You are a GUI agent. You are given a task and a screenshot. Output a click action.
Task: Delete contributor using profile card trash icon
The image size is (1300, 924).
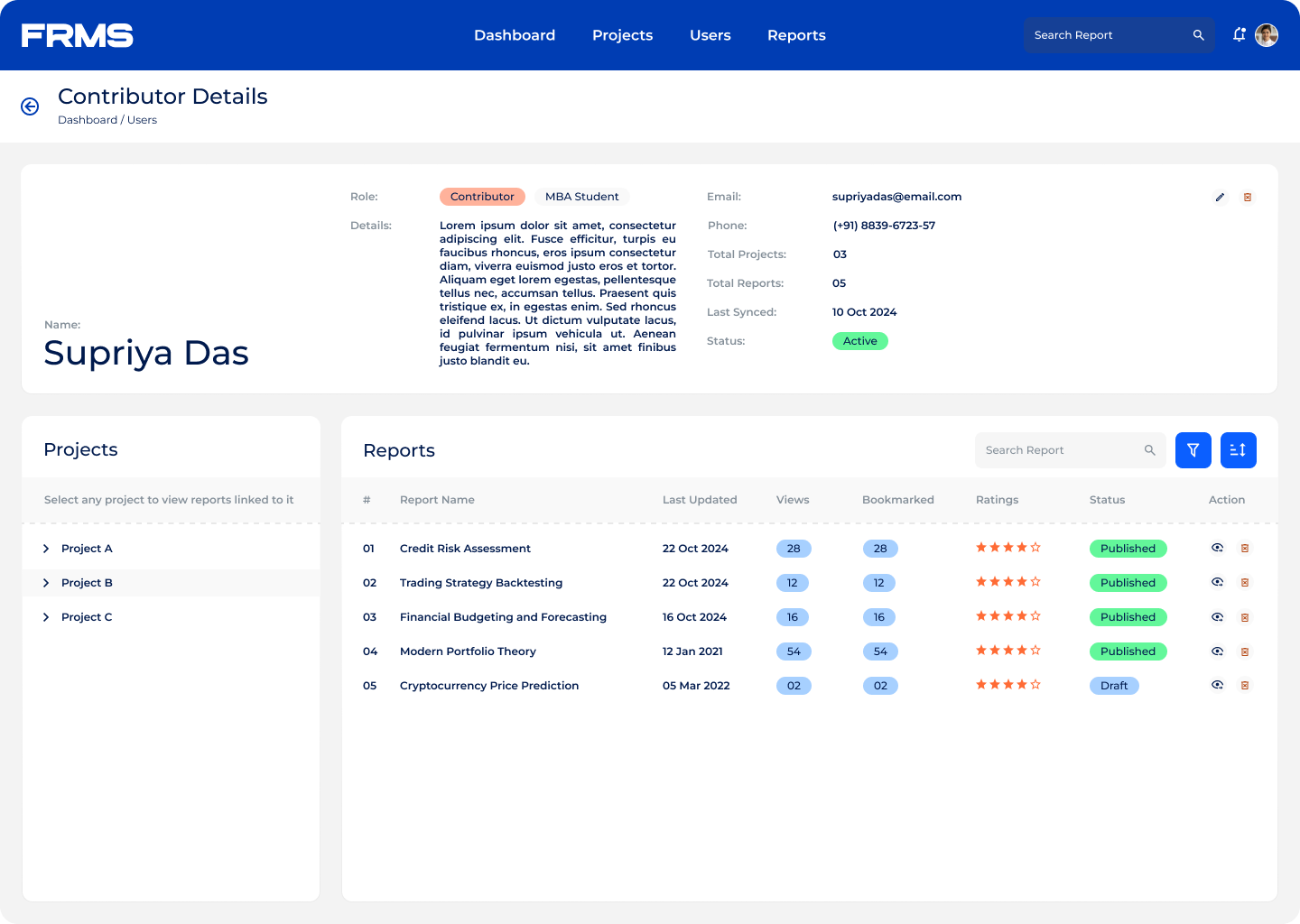[x=1248, y=197]
